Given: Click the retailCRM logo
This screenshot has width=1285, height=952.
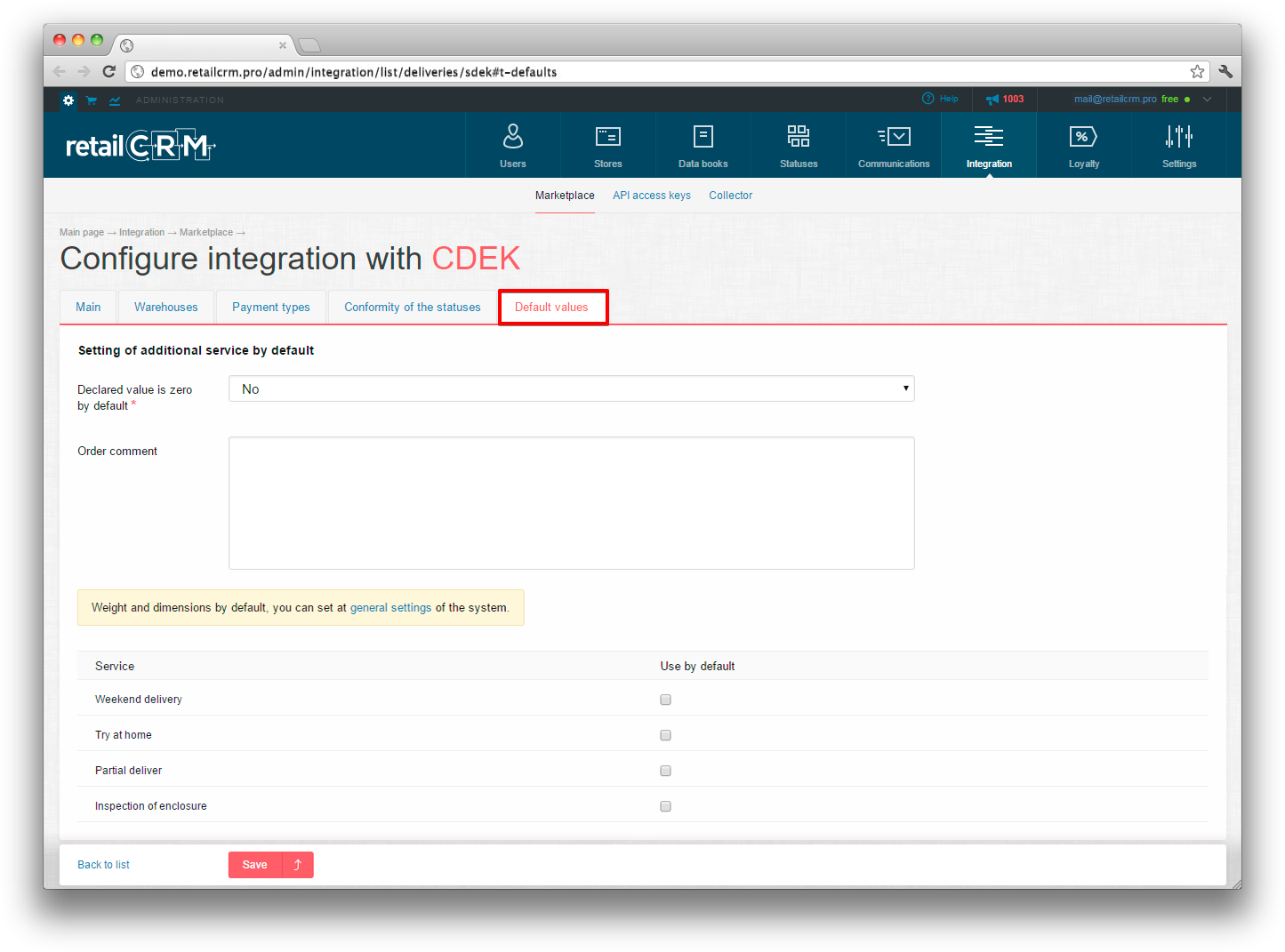Looking at the screenshot, I should pos(141,145).
